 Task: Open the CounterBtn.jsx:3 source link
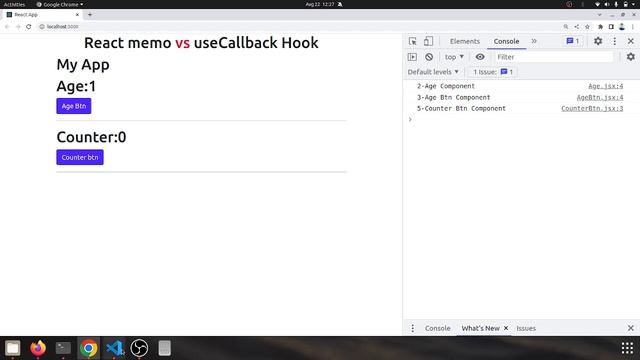point(592,109)
